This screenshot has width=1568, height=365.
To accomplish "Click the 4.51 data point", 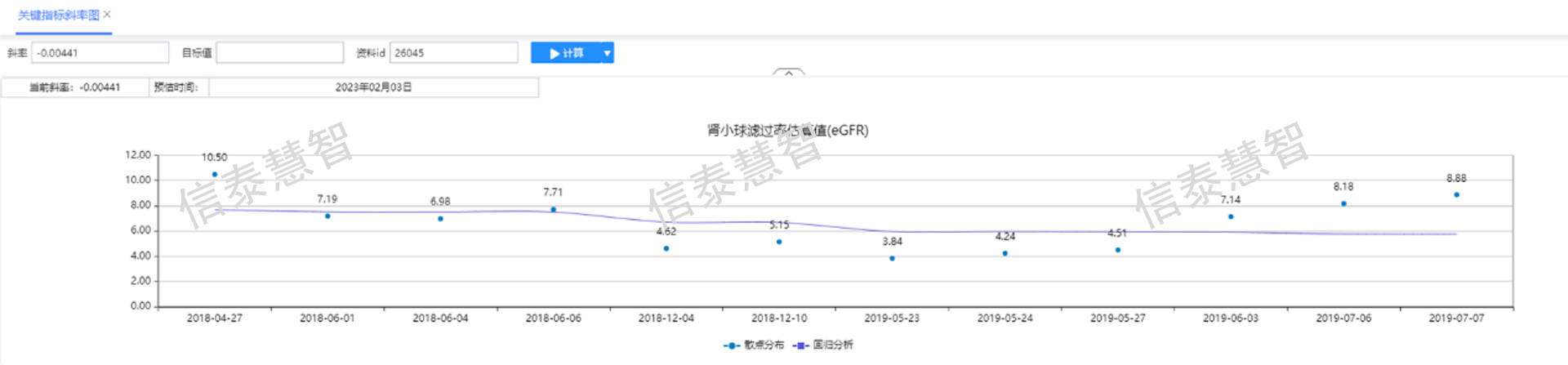I will pos(1117,250).
